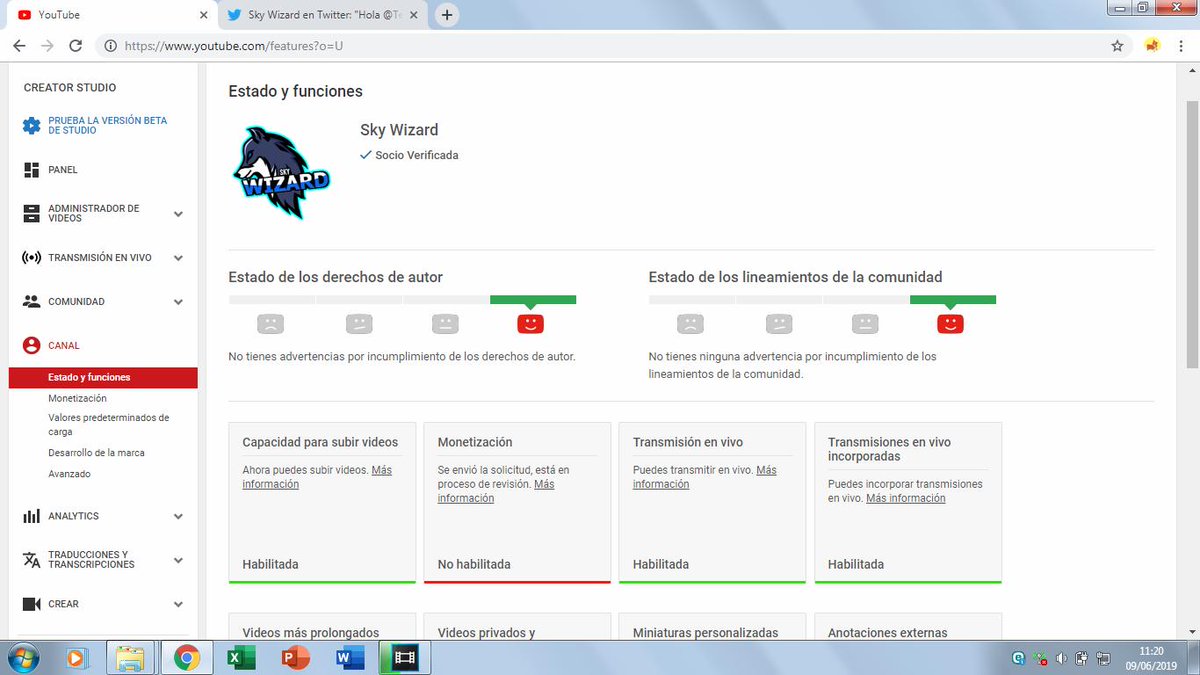
Task: Expand the Transmisión en vivo section
Action: (x=178, y=258)
